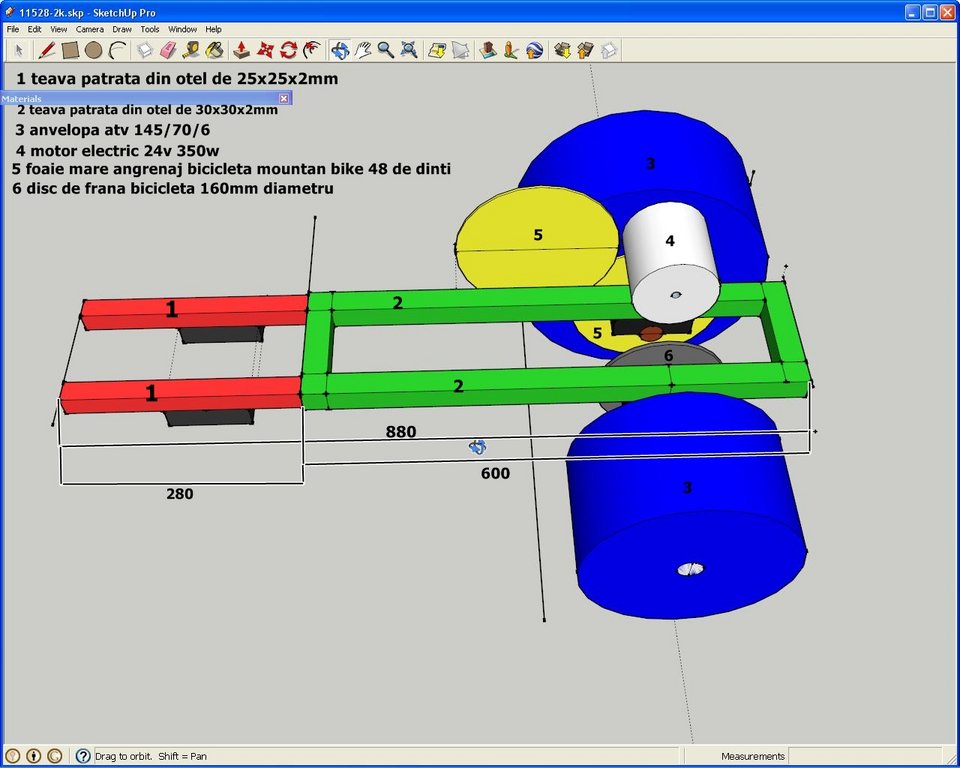The width and height of the screenshot is (960, 768).
Task: Select the Zoom magnifier tool
Action: pyautogui.click(x=386, y=50)
